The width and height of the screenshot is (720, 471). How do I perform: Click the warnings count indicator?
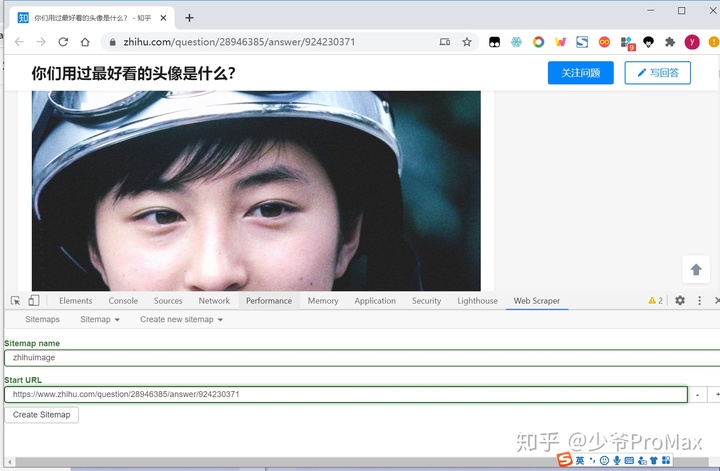[655, 301]
